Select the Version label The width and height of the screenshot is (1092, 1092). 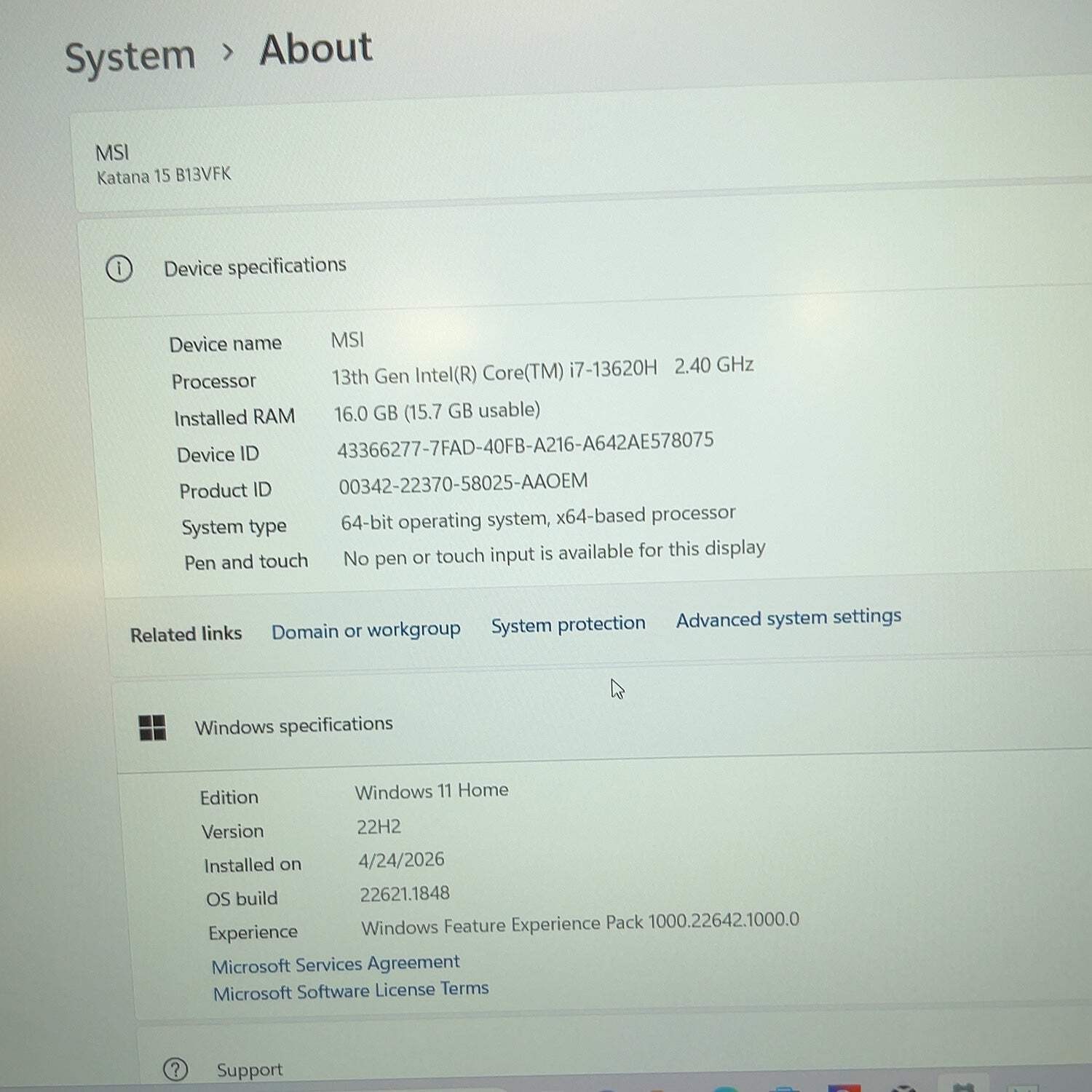pyautogui.click(x=233, y=831)
